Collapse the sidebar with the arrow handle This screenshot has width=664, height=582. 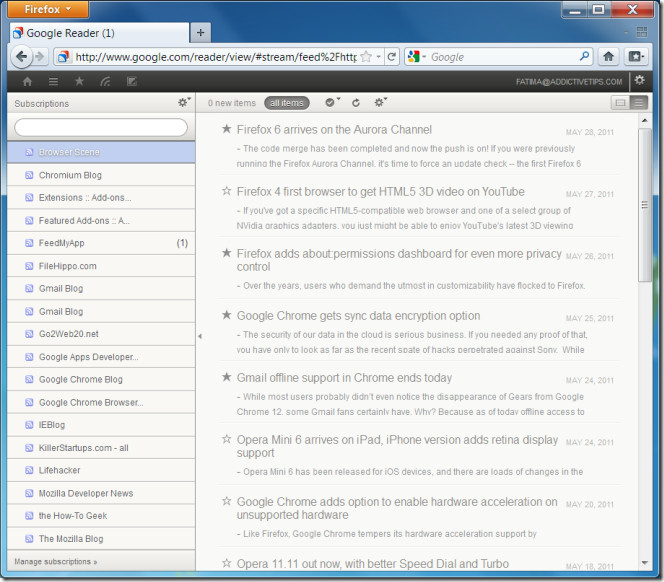pos(199,336)
